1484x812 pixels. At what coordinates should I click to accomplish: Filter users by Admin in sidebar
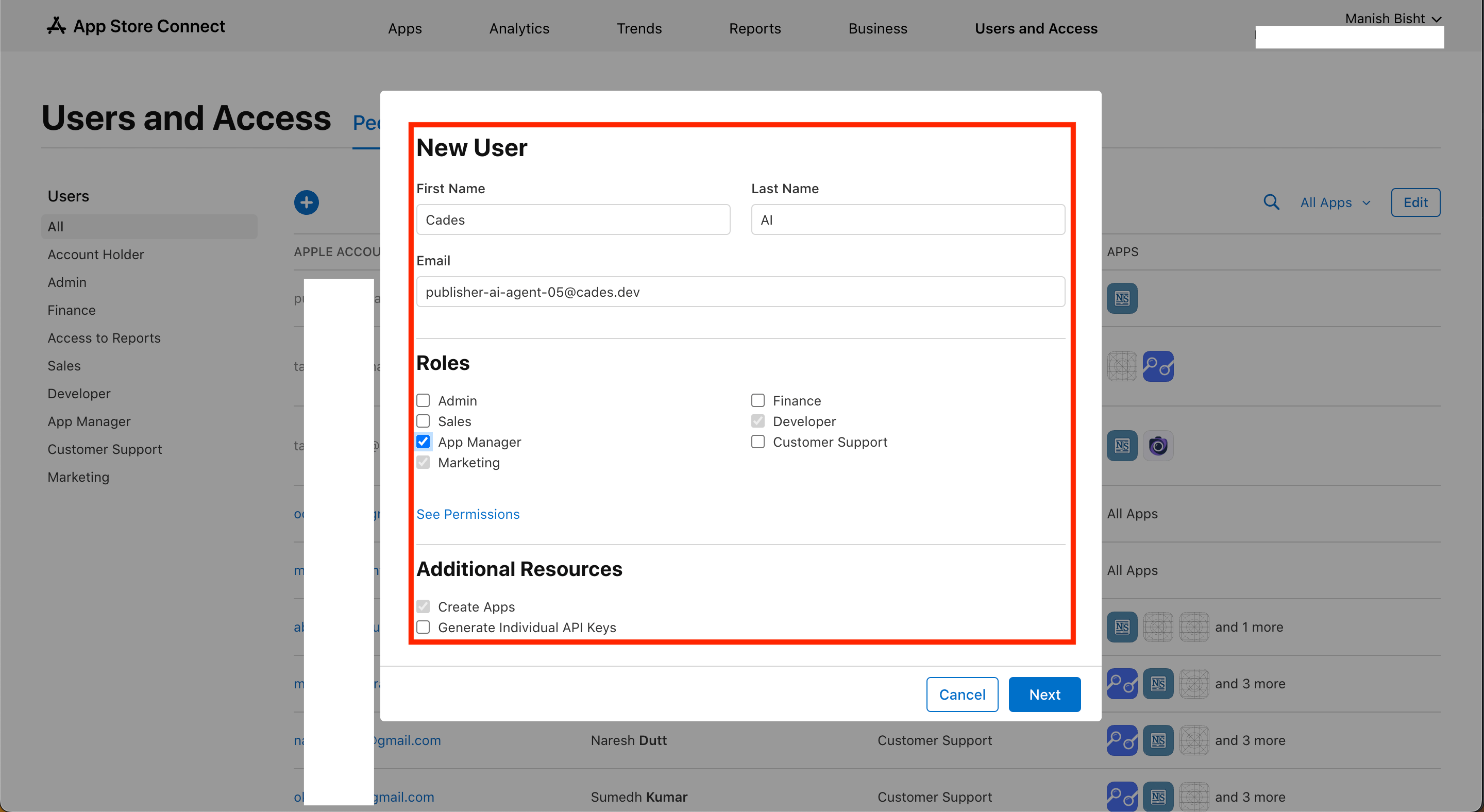tap(67, 282)
